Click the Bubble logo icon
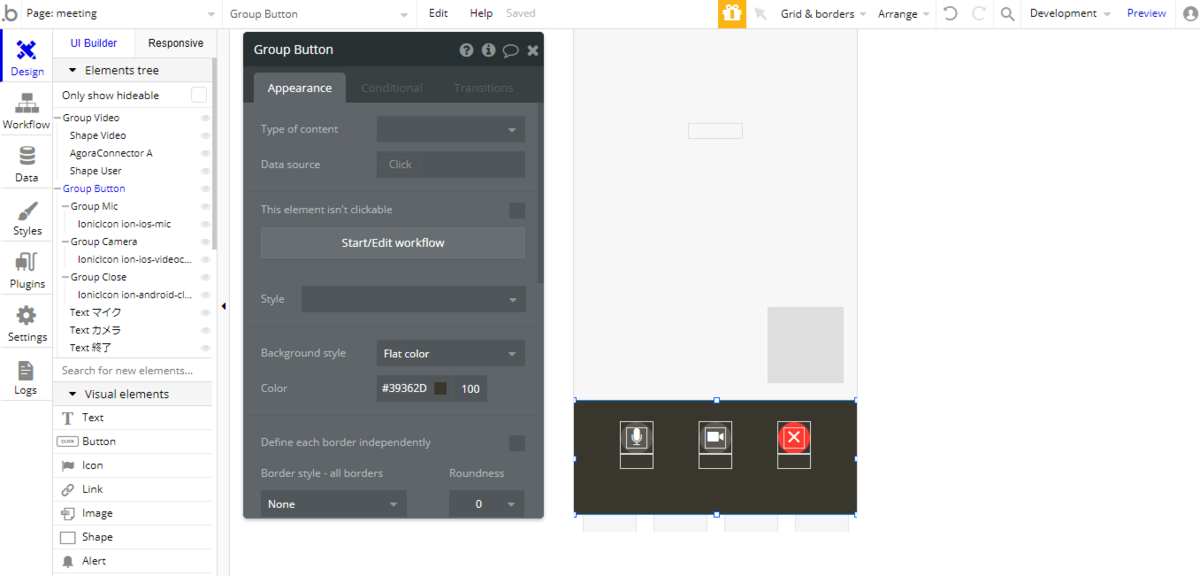 pyautogui.click(x=10, y=14)
